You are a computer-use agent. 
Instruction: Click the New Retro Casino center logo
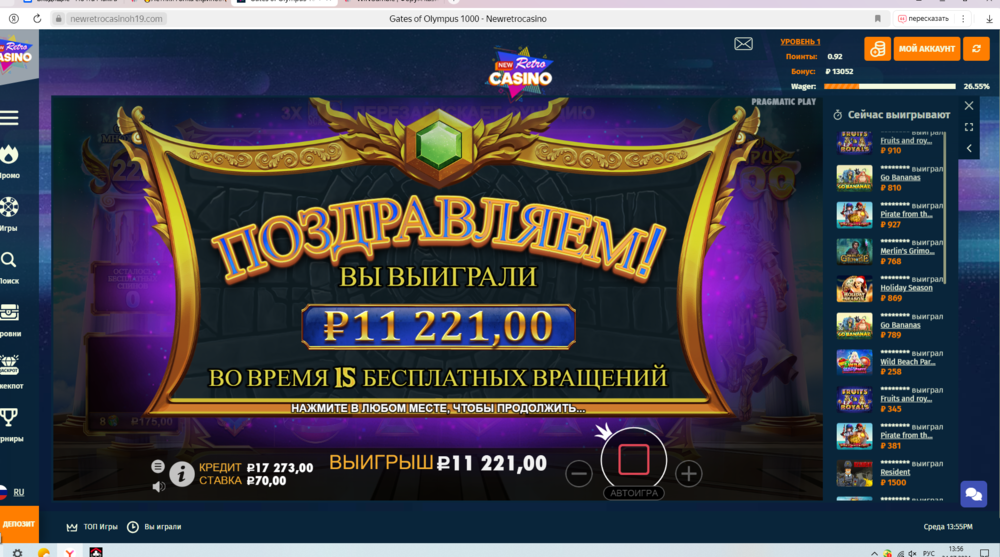coord(520,72)
